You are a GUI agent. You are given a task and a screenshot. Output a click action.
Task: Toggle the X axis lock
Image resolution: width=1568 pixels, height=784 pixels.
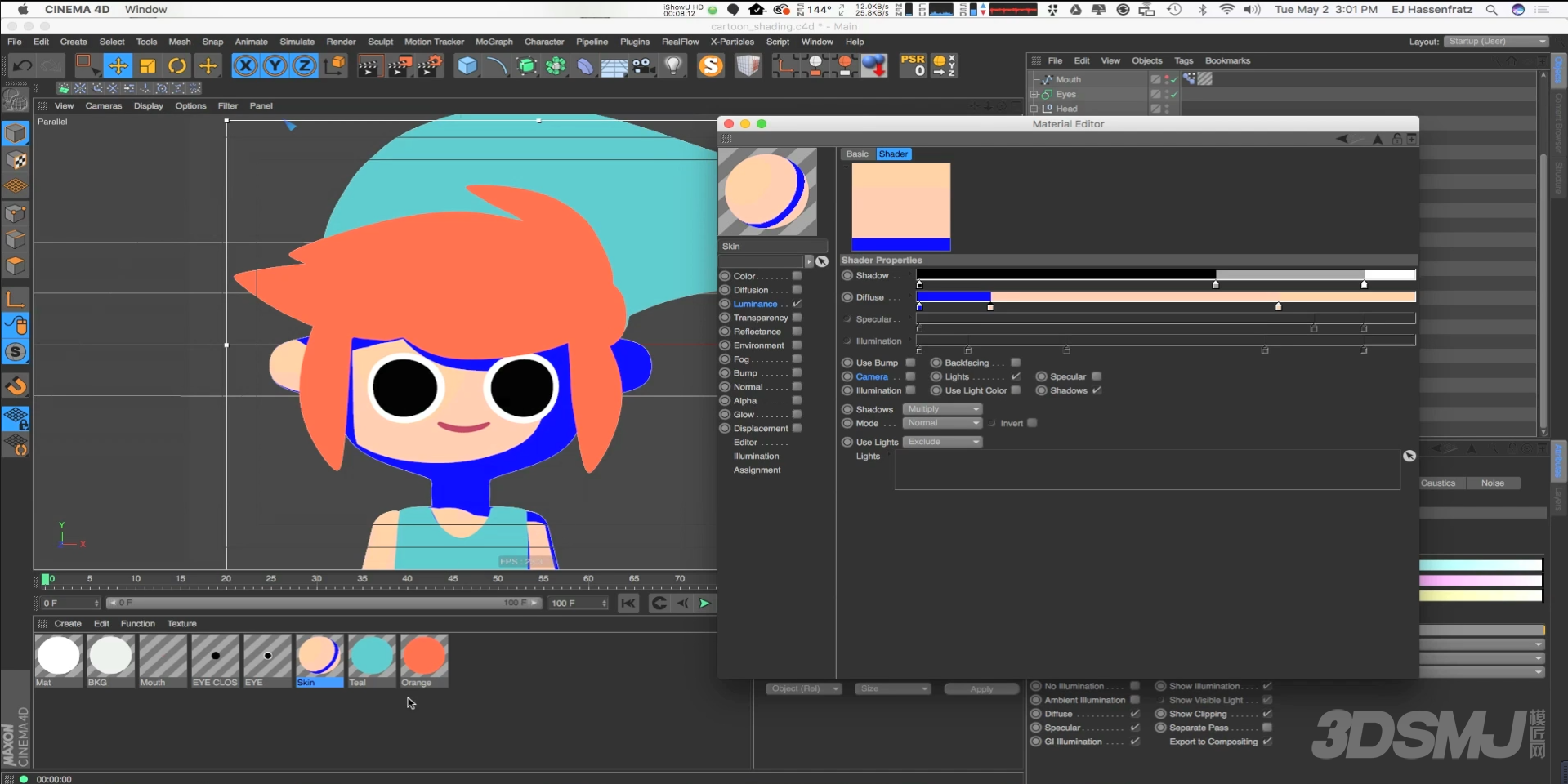click(x=245, y=66)
